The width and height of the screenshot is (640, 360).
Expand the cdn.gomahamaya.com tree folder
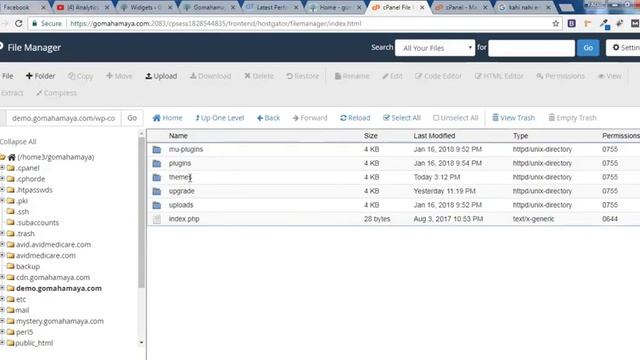click(2, 277)
